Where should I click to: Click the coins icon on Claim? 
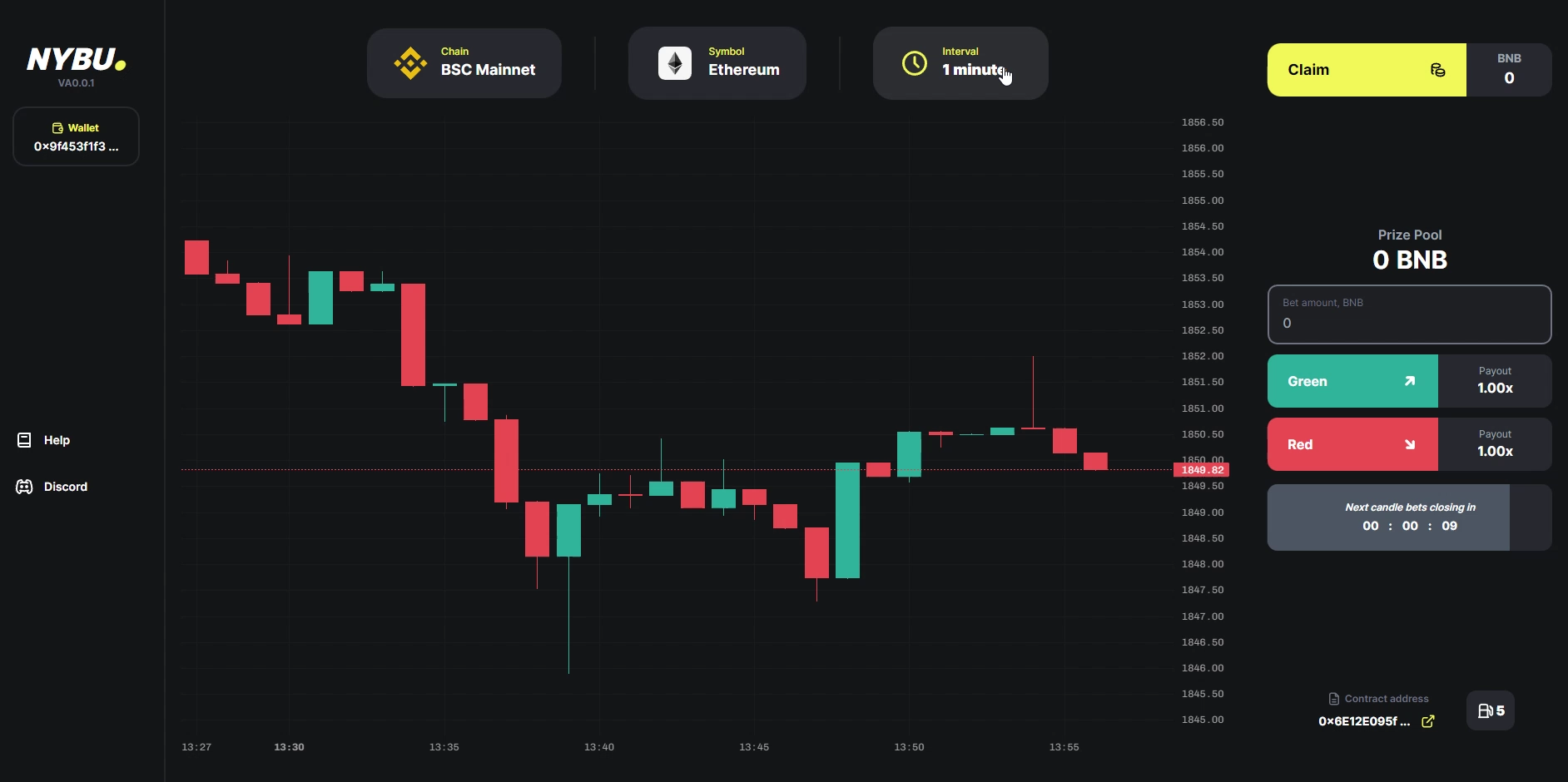(x=1437, y=70)
